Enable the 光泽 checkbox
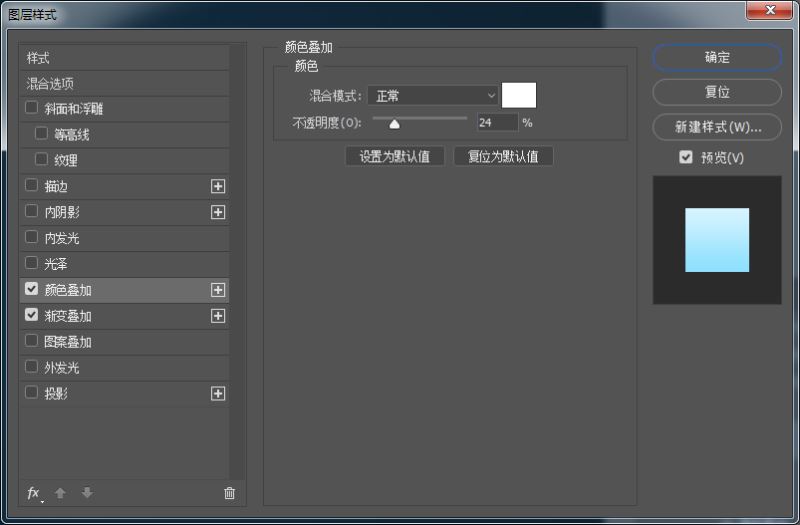 point(32,263)
